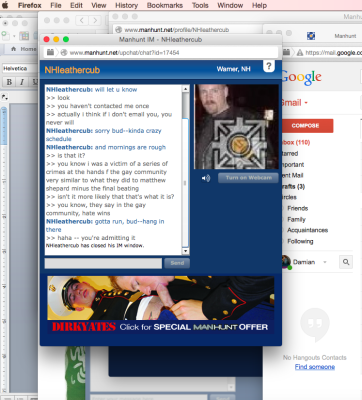Open the DirkYates special offer banner
The width and height of the screenshot is (362, 400).
click(161, 305)
